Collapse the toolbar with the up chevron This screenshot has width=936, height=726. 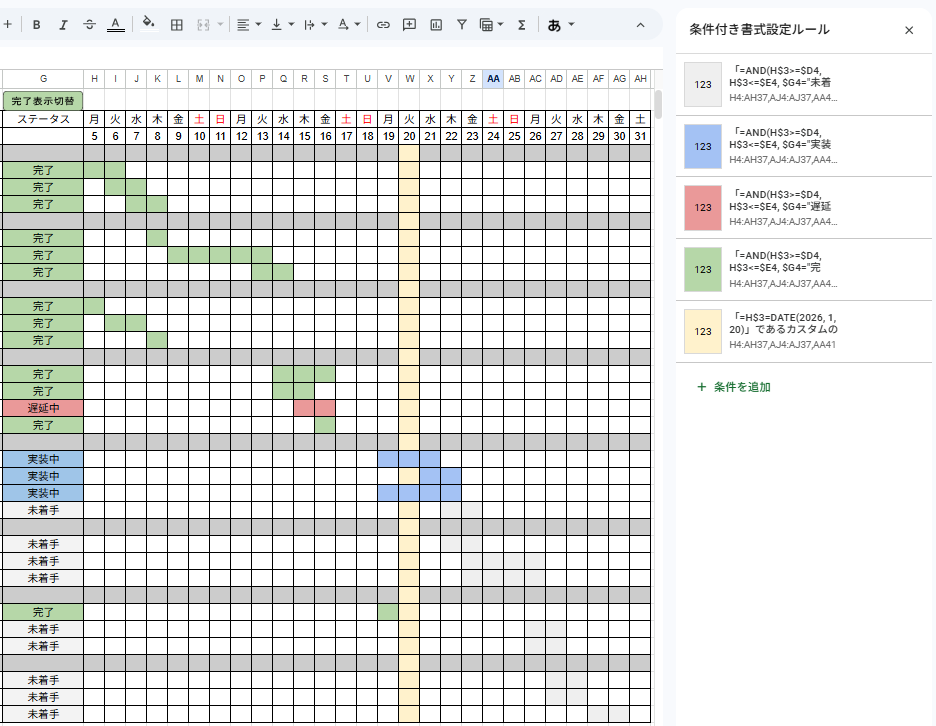pos(641,24)
